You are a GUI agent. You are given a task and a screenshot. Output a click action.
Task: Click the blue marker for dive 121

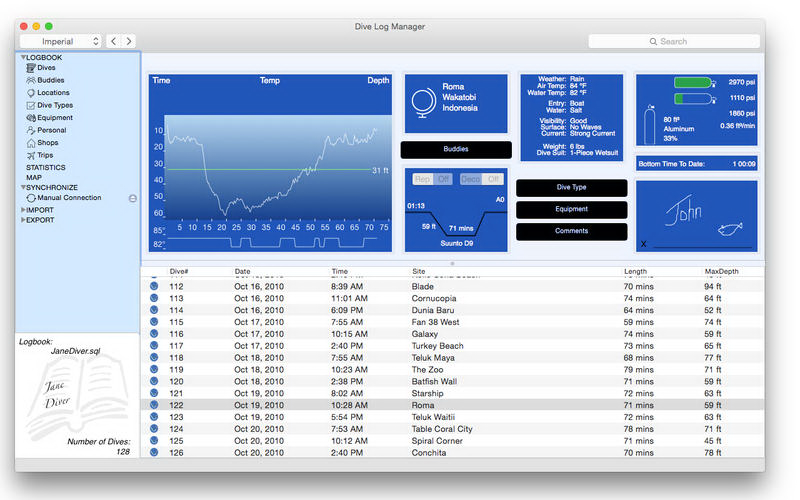point(154,393)
